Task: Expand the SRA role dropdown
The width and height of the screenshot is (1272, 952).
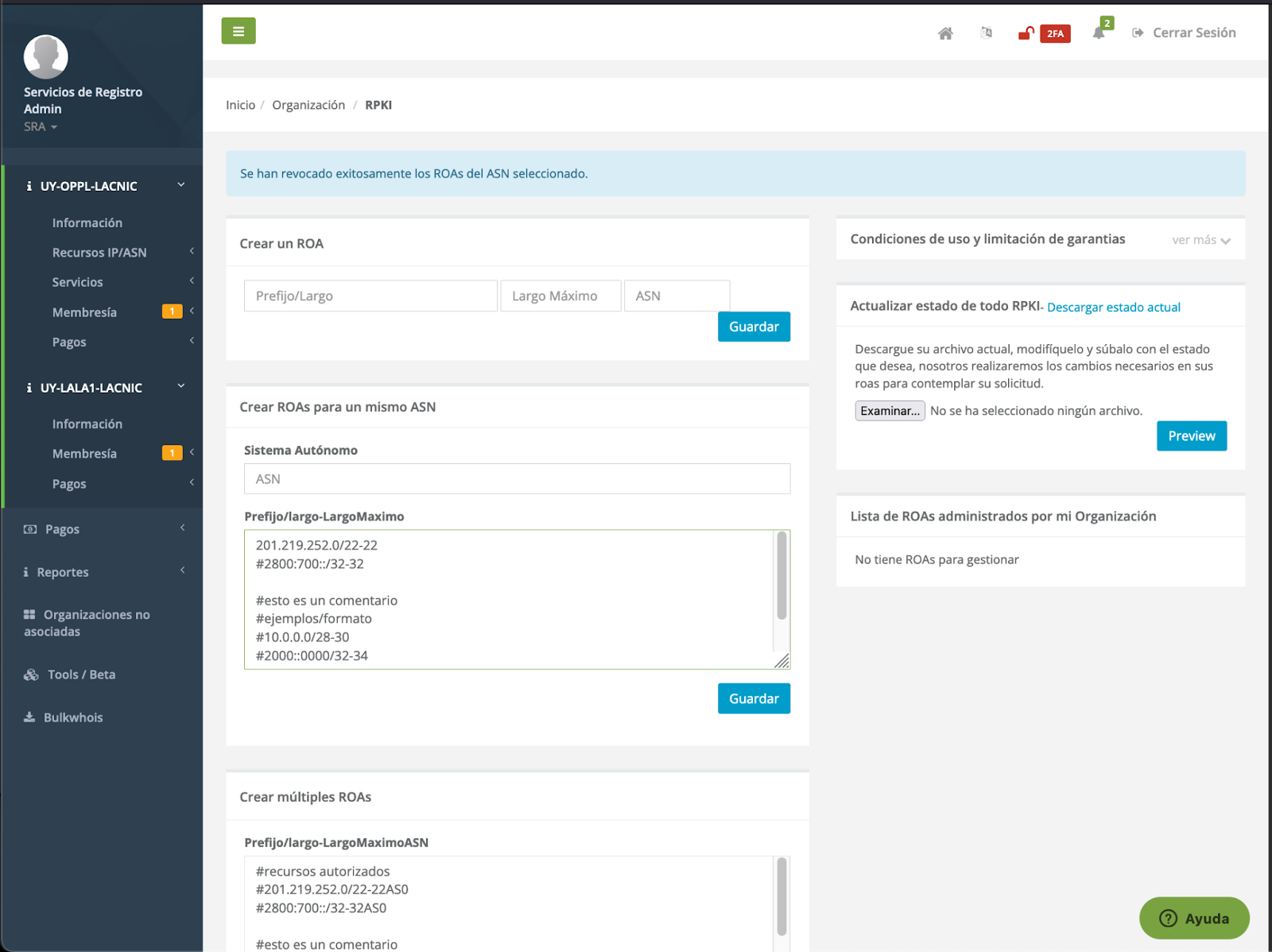Action: click(41, 126)
